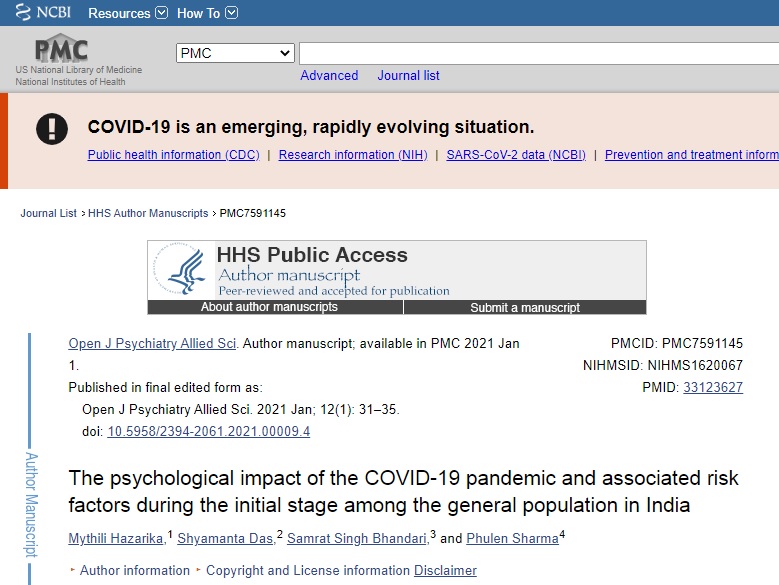Screen dimensions: 779x585
Task: Expand the How To menu
Action: (x=207, y=13)
